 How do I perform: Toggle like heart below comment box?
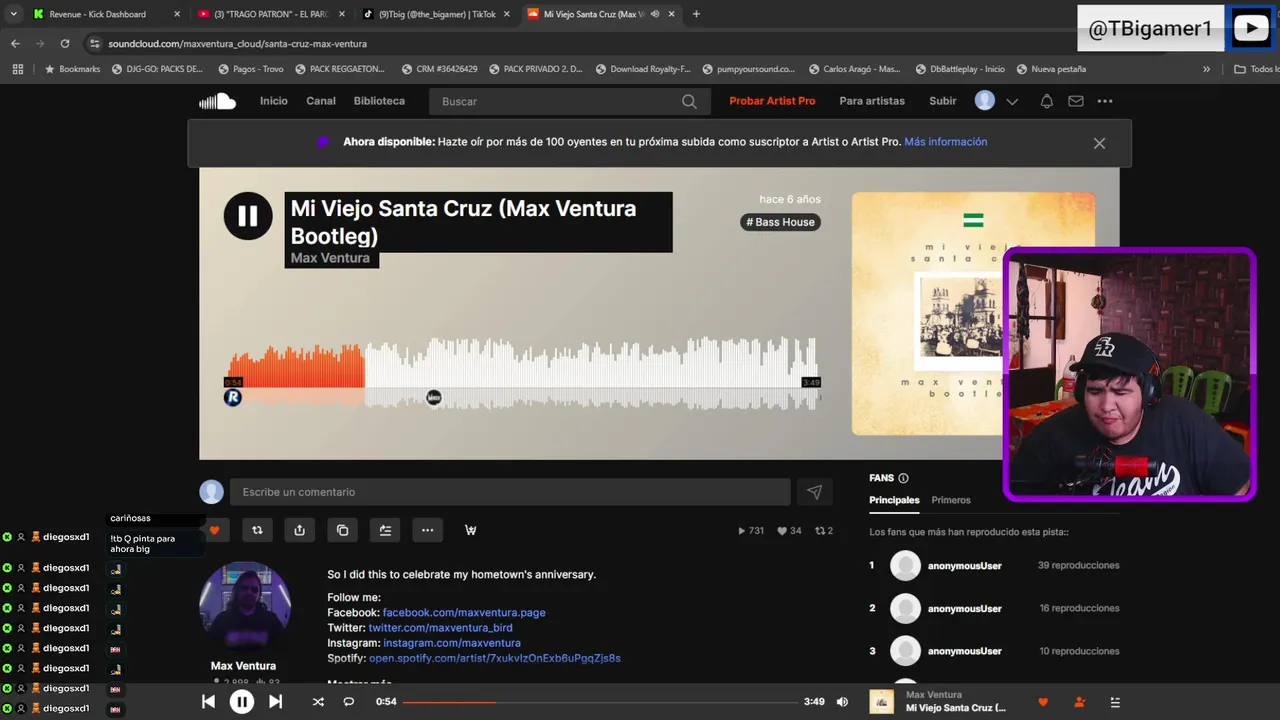click(x=214, y=530)
